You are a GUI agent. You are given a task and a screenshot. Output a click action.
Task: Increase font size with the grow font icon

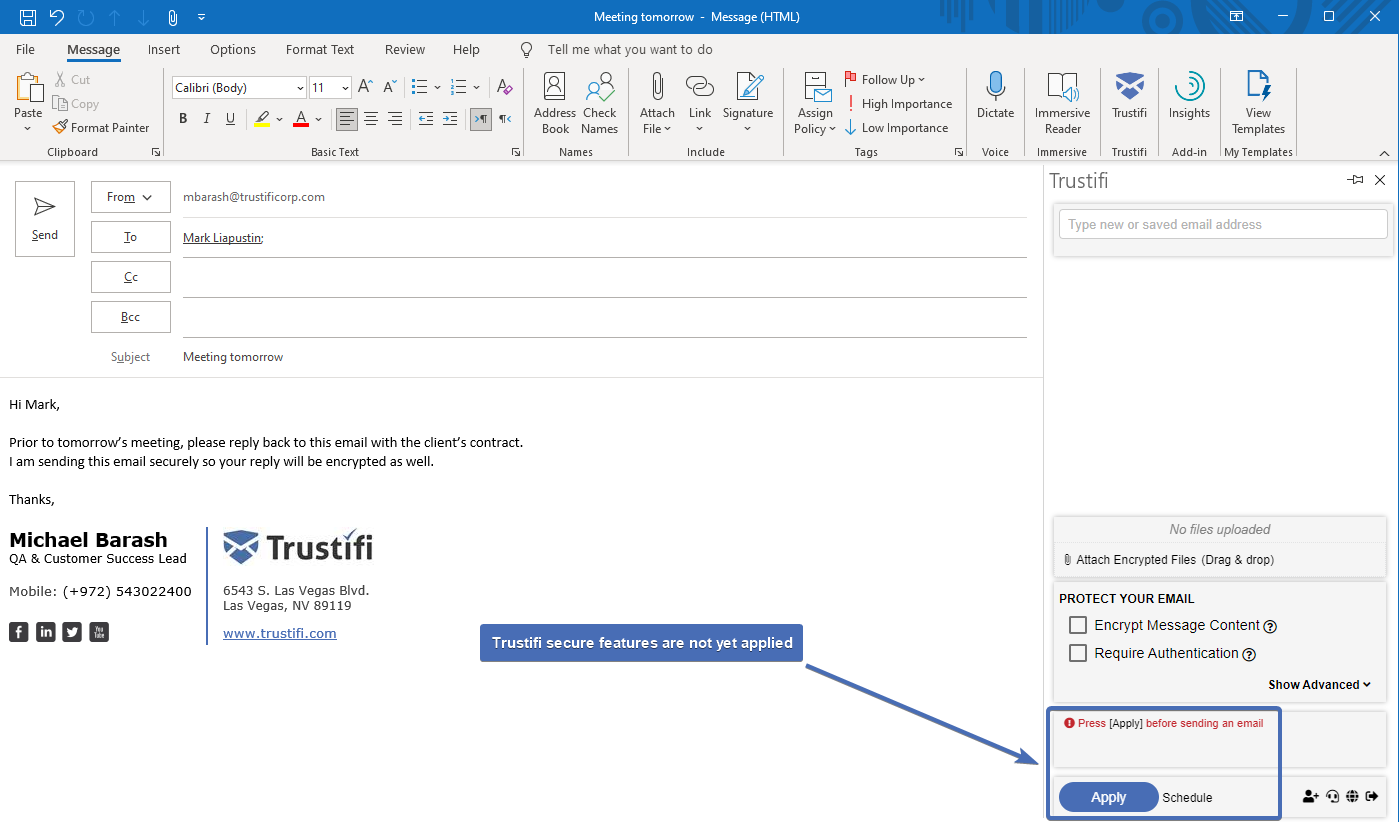[x=366, y=87]
